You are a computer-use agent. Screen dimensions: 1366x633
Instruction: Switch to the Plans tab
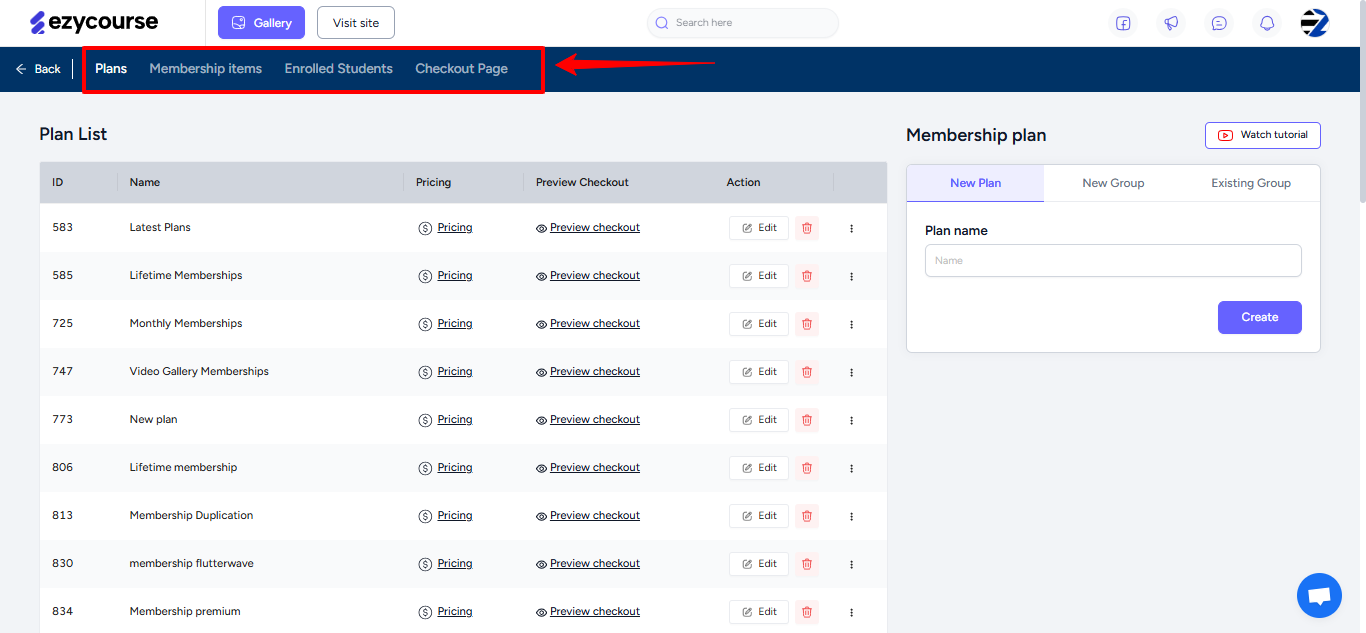point(111,69)
